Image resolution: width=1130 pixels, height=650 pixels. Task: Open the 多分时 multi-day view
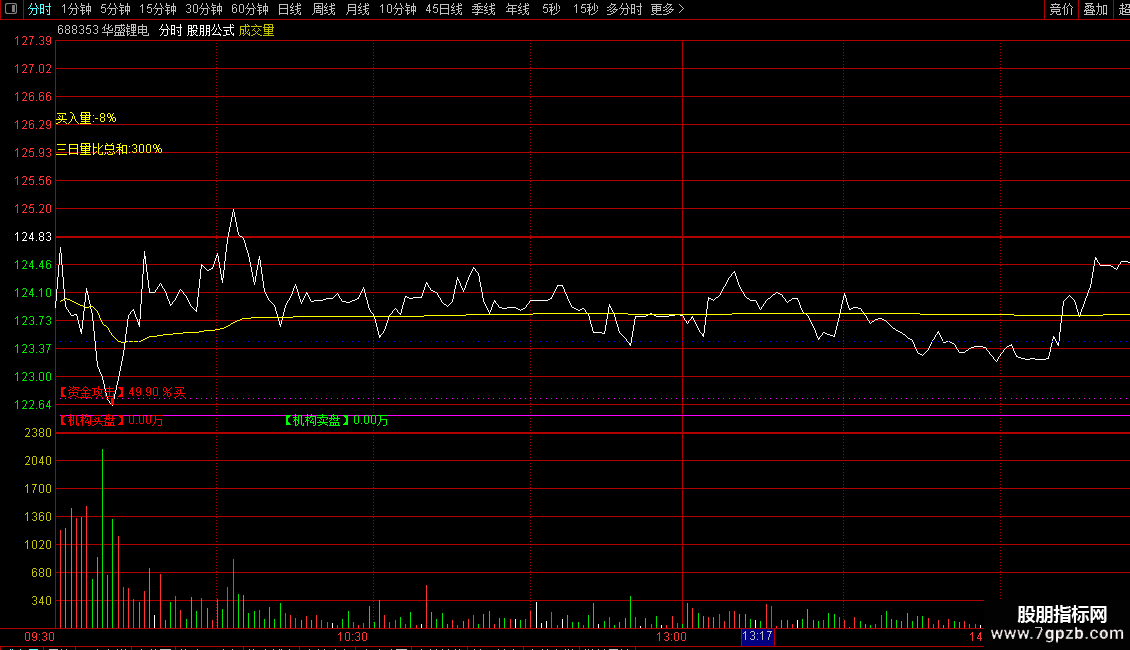(624, 9)
